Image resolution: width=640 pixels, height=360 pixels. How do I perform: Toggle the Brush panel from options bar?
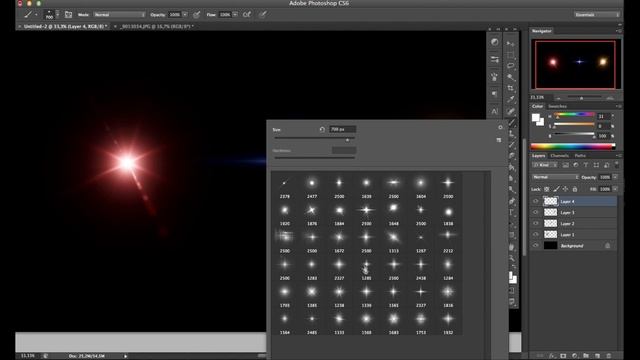[x=69, y=15]
